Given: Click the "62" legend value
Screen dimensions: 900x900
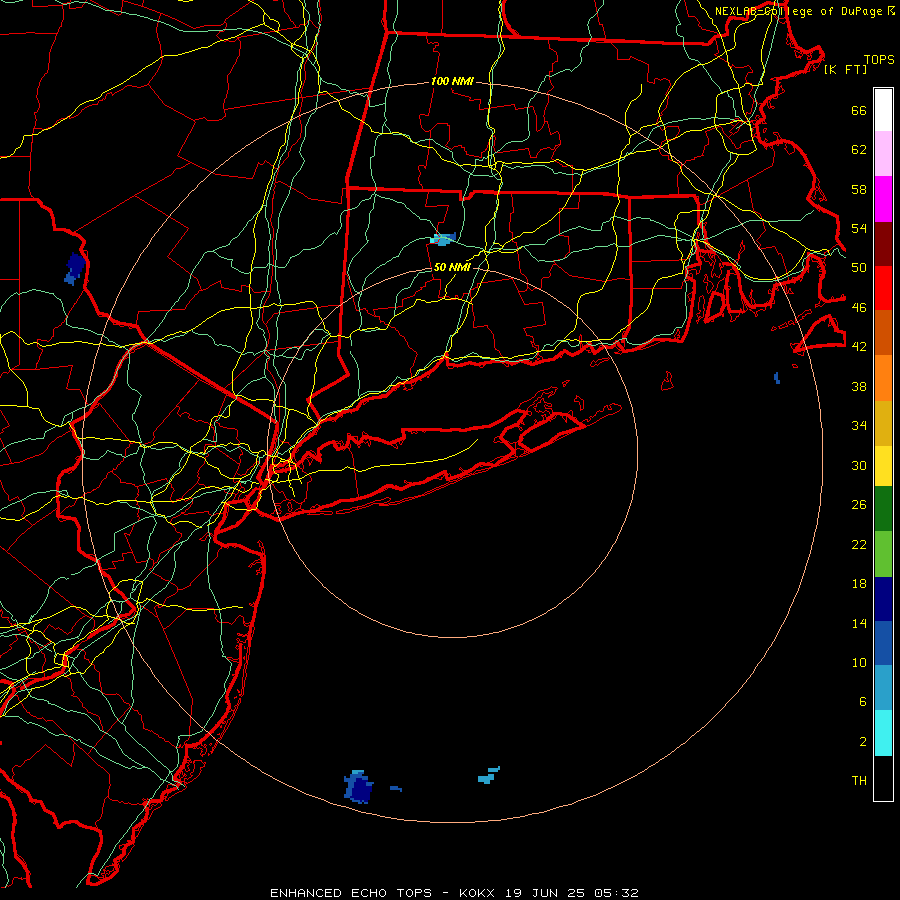Looking at the screenshot, I should [x=859, y=150].
